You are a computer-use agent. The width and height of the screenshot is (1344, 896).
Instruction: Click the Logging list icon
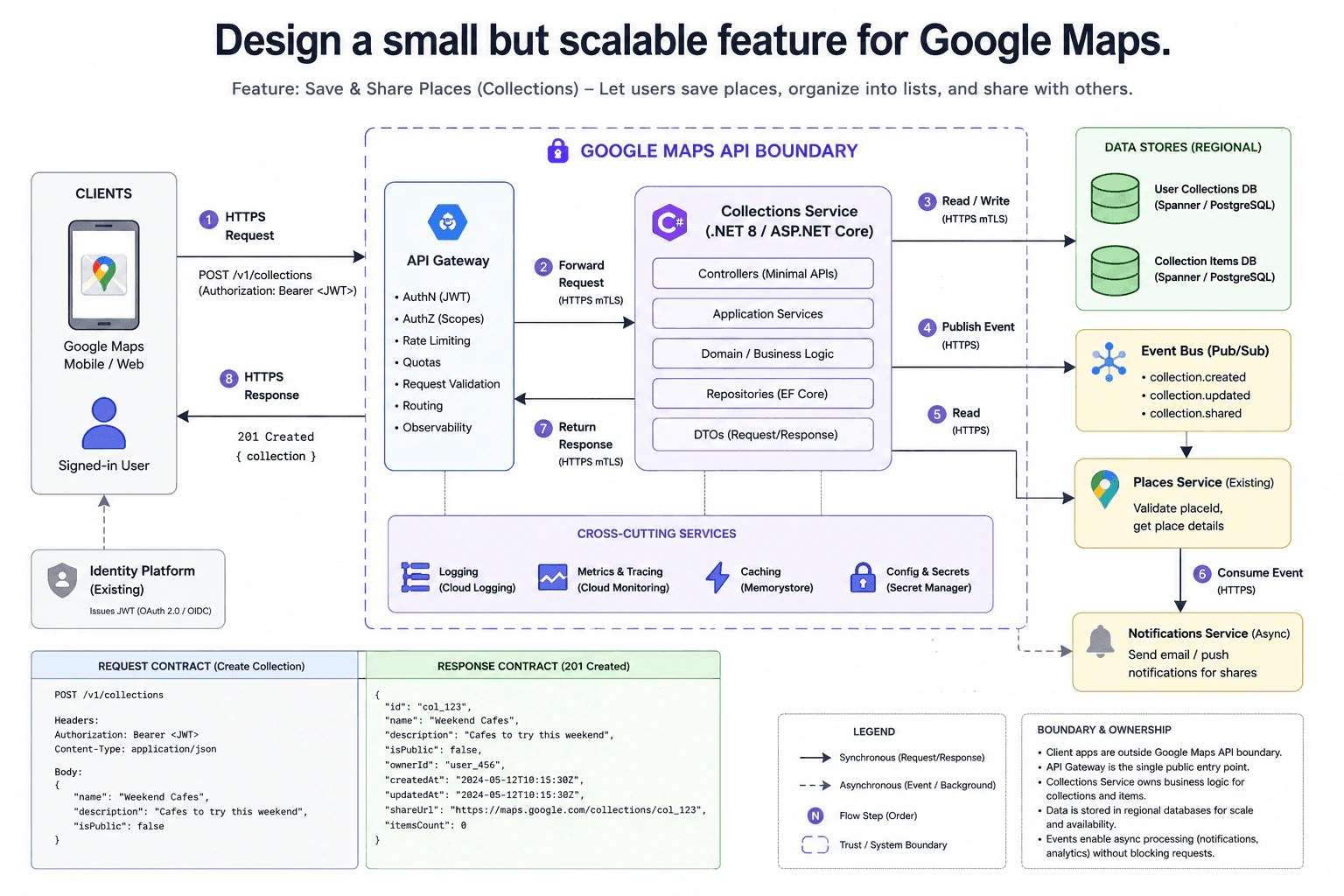[415, 577]
